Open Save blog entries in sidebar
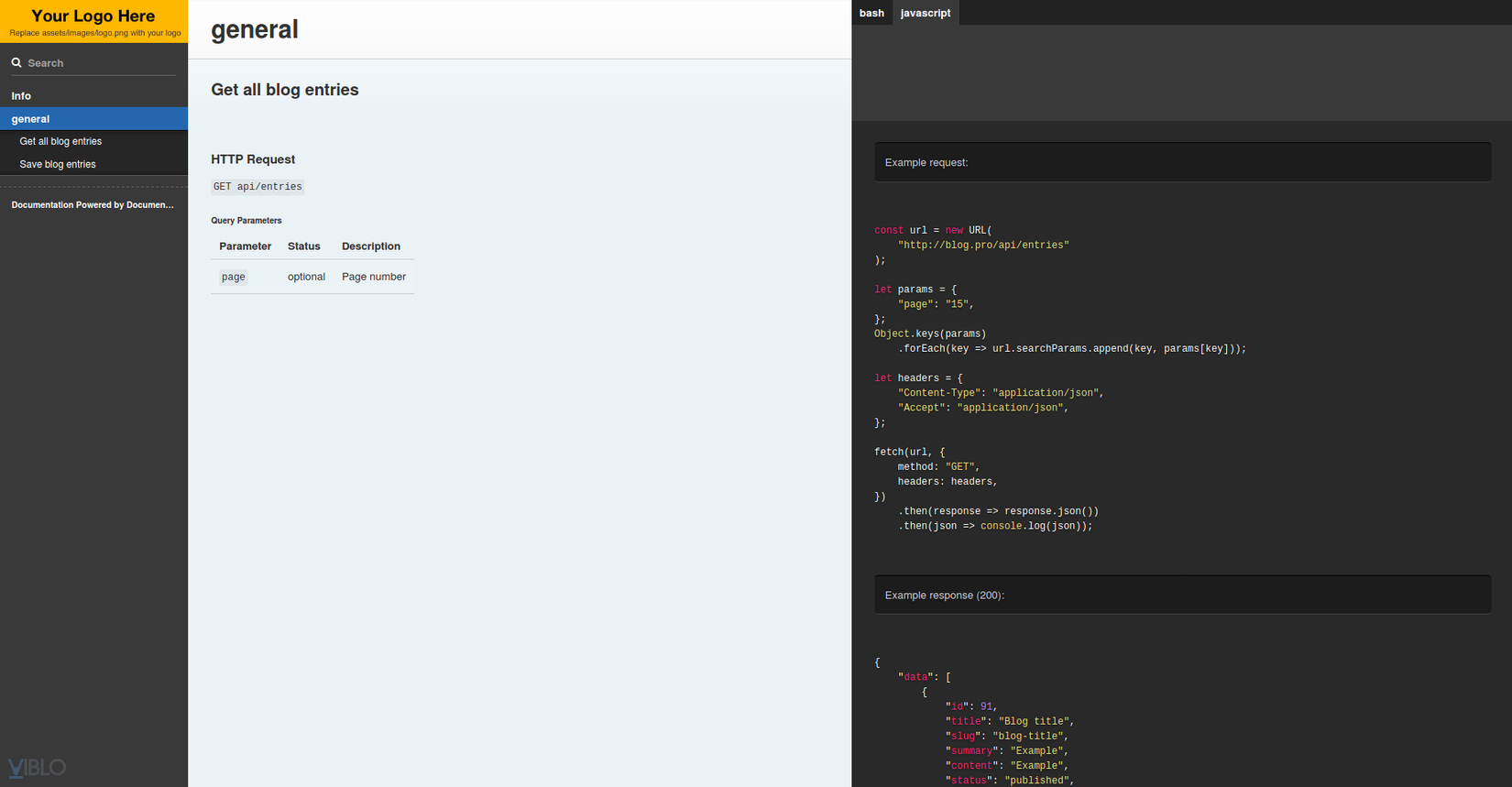This screenshot has width=1512, height=787. 58,165
